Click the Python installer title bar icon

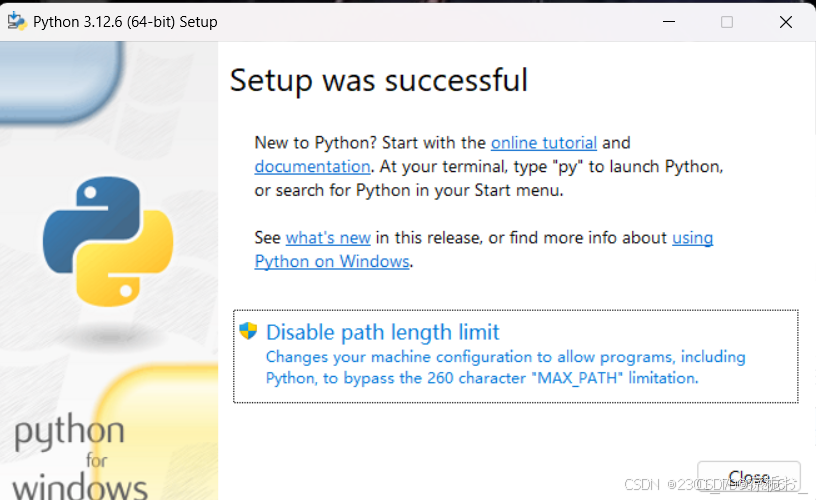(17, 21)
